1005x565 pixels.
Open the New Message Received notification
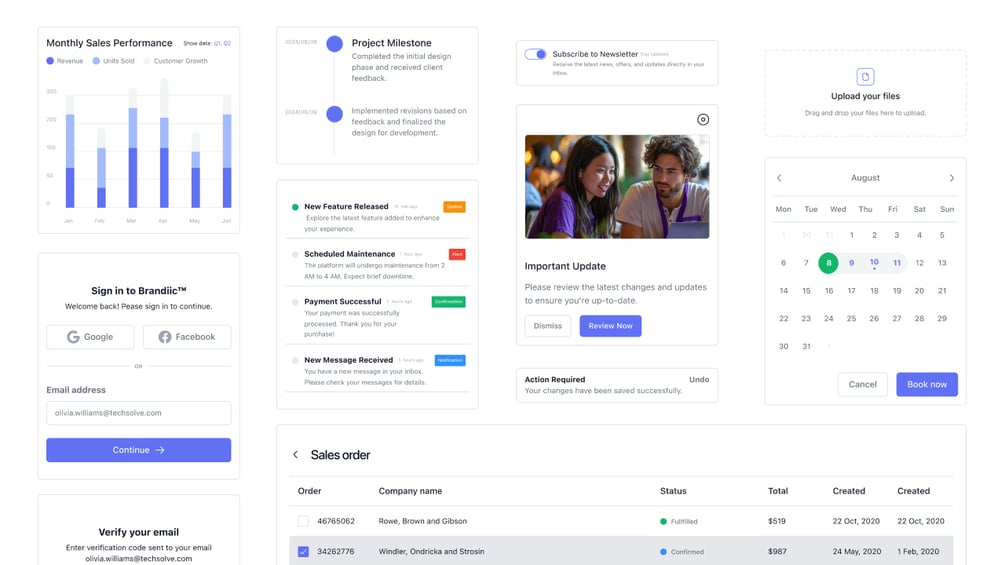(378, 370)
